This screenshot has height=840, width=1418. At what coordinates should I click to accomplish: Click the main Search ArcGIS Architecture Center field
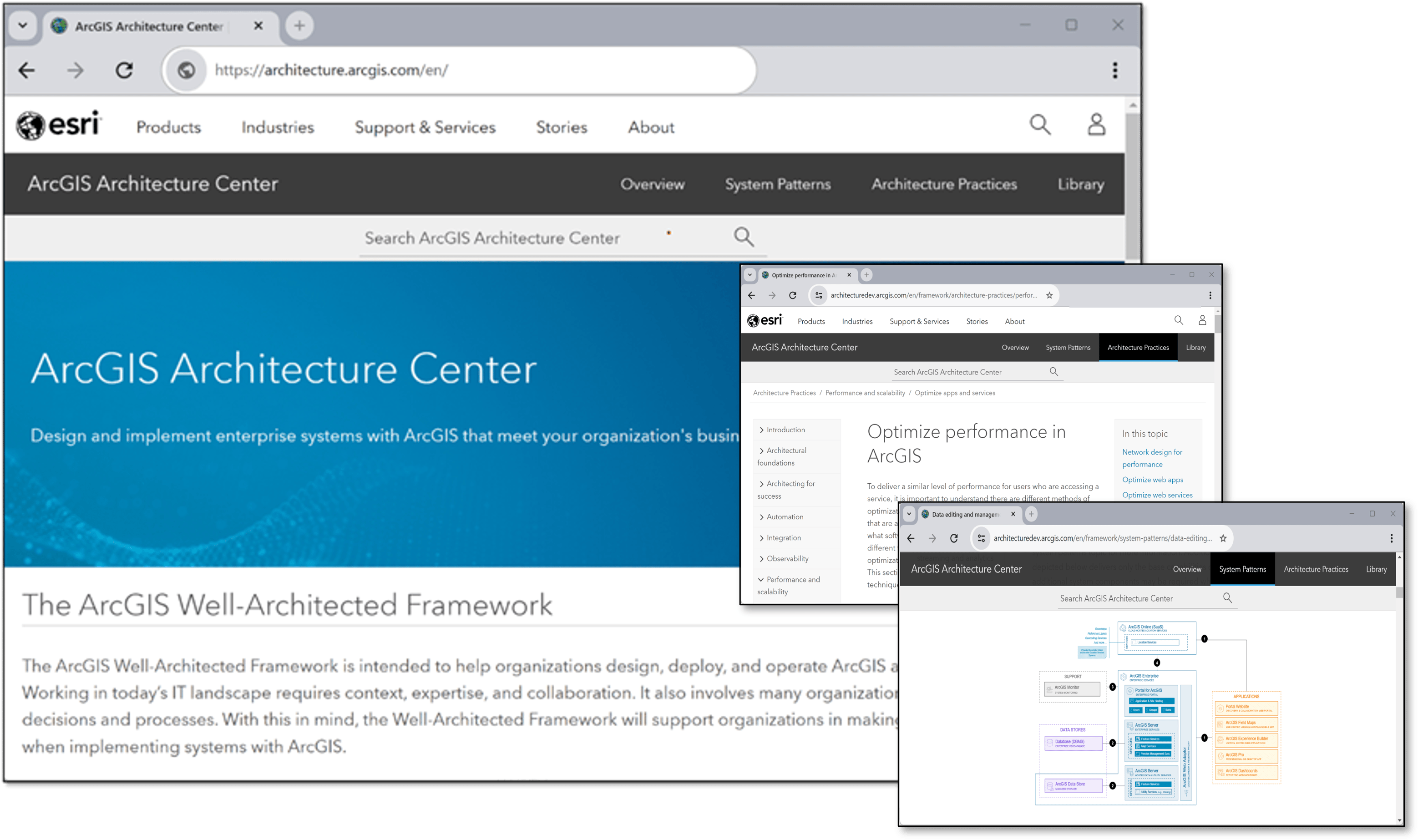[x=492, y=238]
